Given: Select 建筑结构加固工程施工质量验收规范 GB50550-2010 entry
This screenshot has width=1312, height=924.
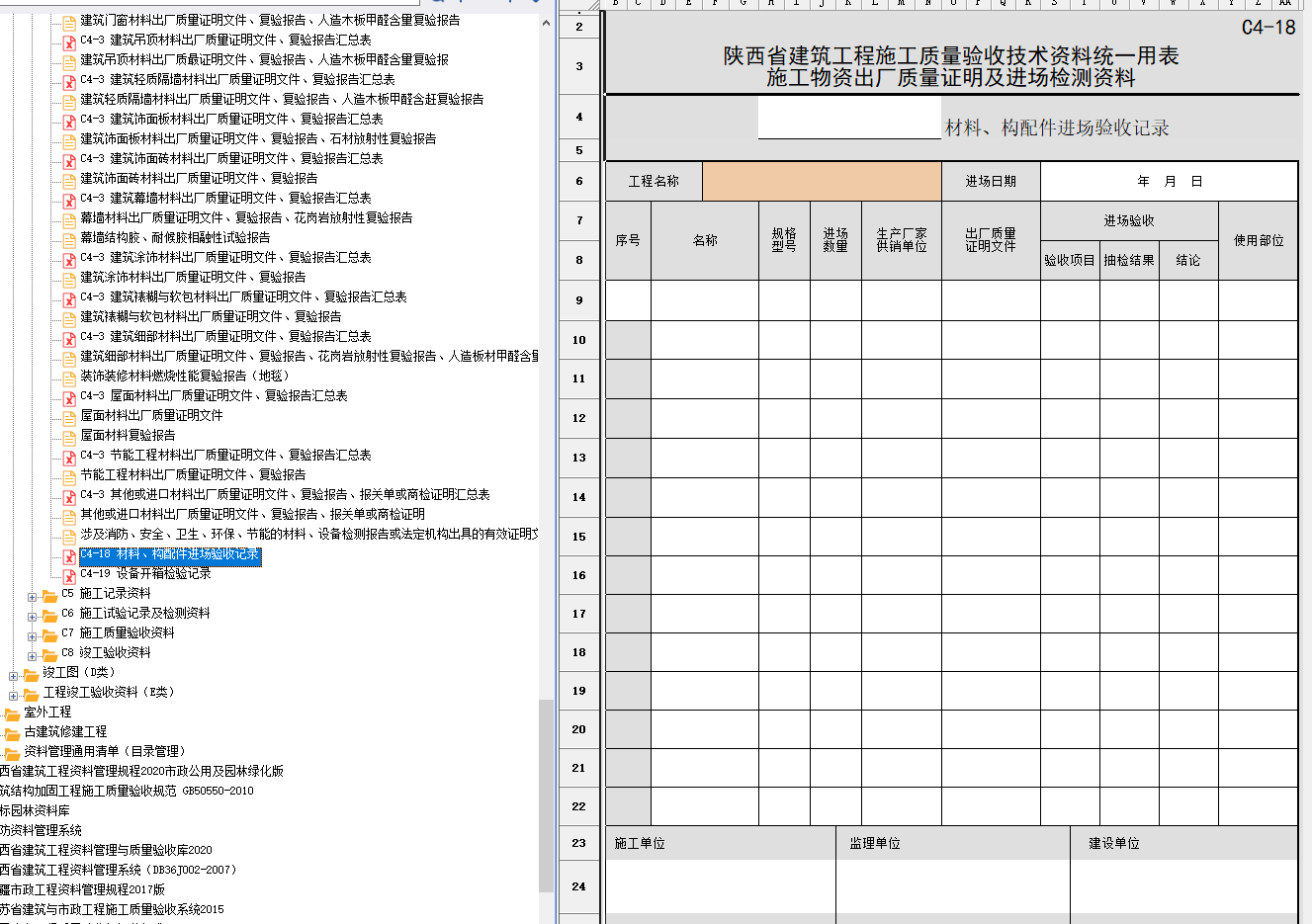Looking at the screenshot, I should (127, 791).
